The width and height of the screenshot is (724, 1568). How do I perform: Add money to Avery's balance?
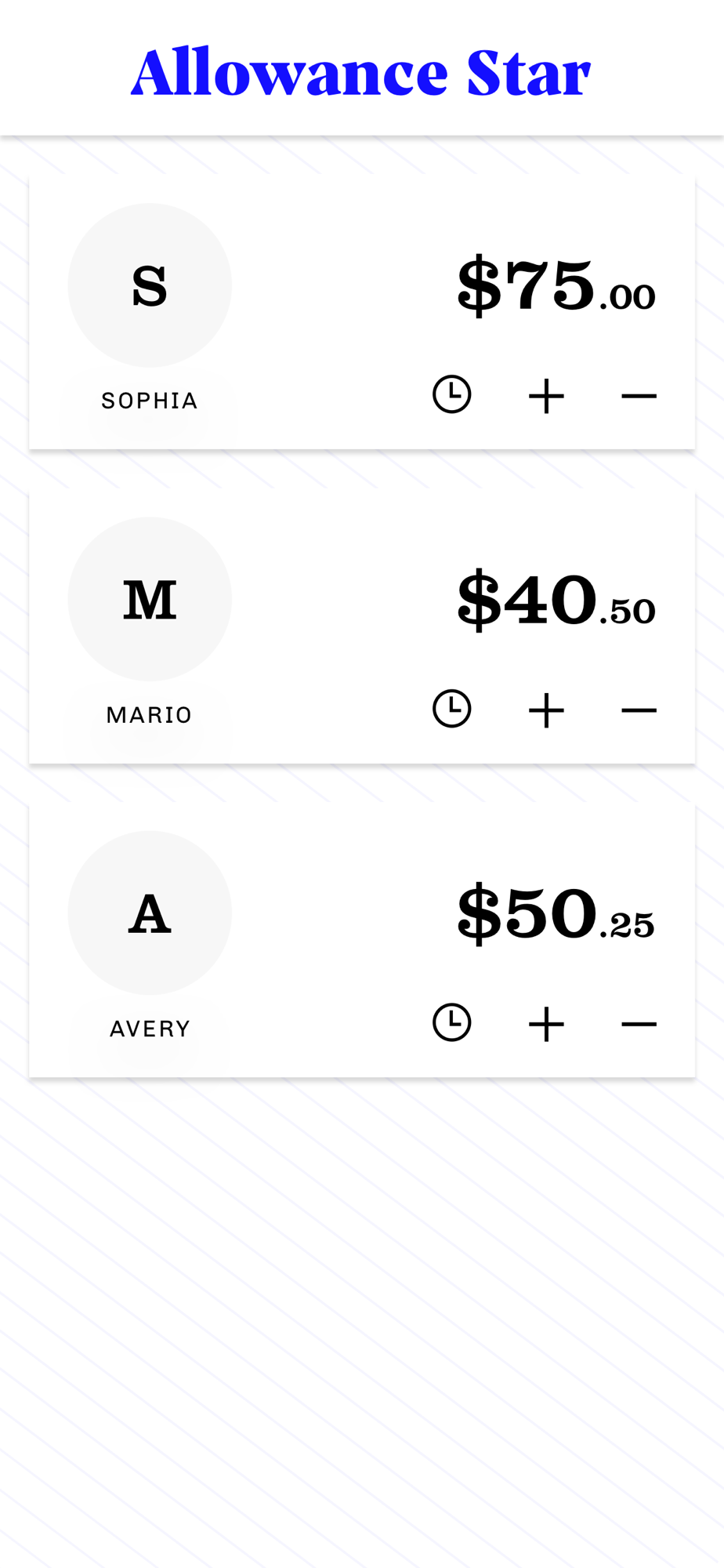[x=546, y=1024]
